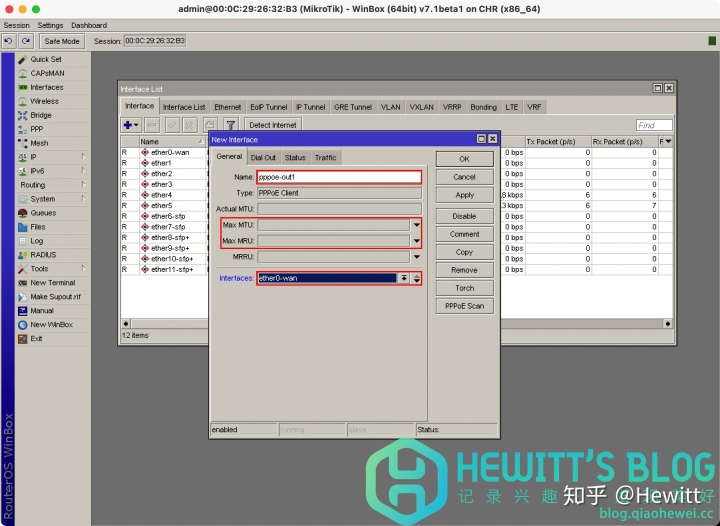Open the Interfaces ether0-wan dropdown
720x526 pixels.
coord(404,278)
